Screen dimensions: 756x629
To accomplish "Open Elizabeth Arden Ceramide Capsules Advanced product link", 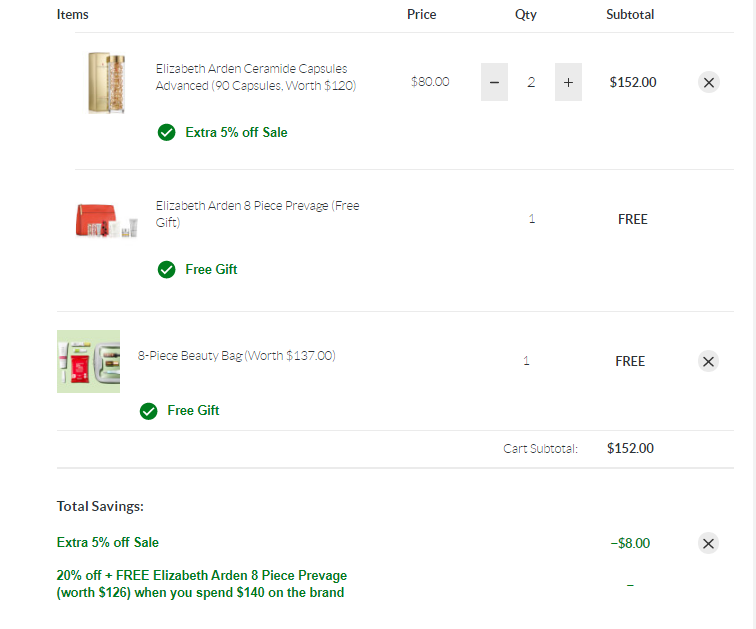I will coord(256,77).
